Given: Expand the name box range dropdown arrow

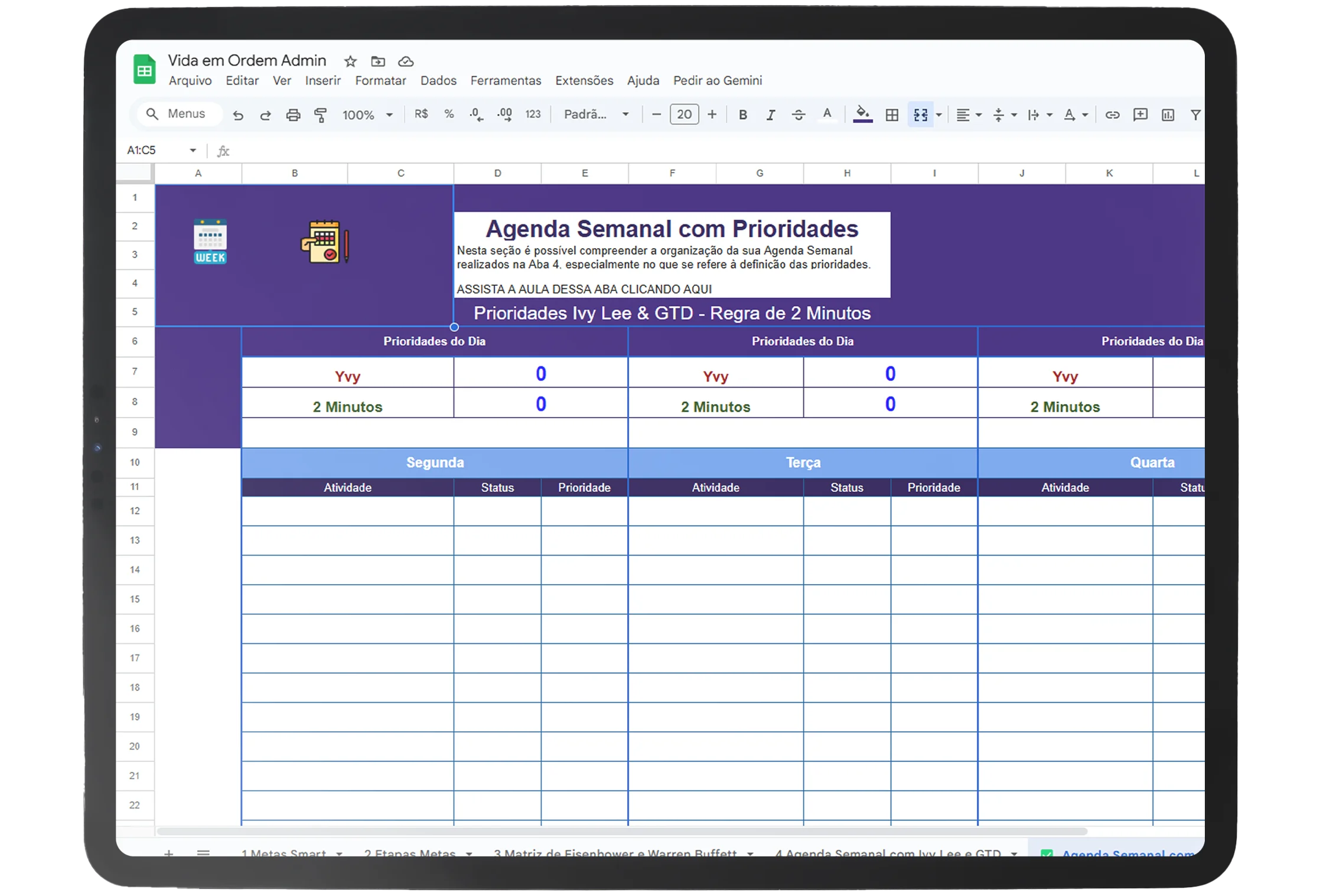Looking at the screenshot, I should click(x=193, y=151).
